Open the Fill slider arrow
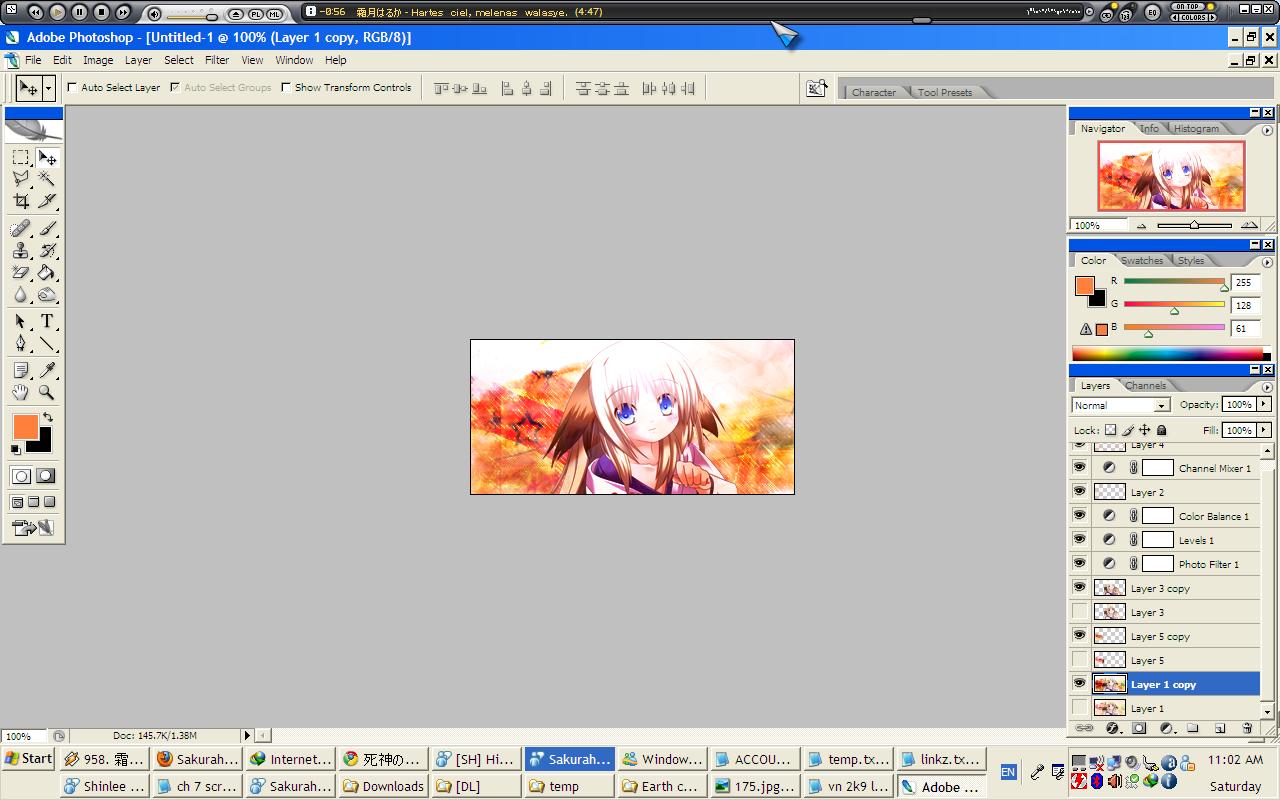Viewport: 1280px width, 800px height. click(1264, 429)
